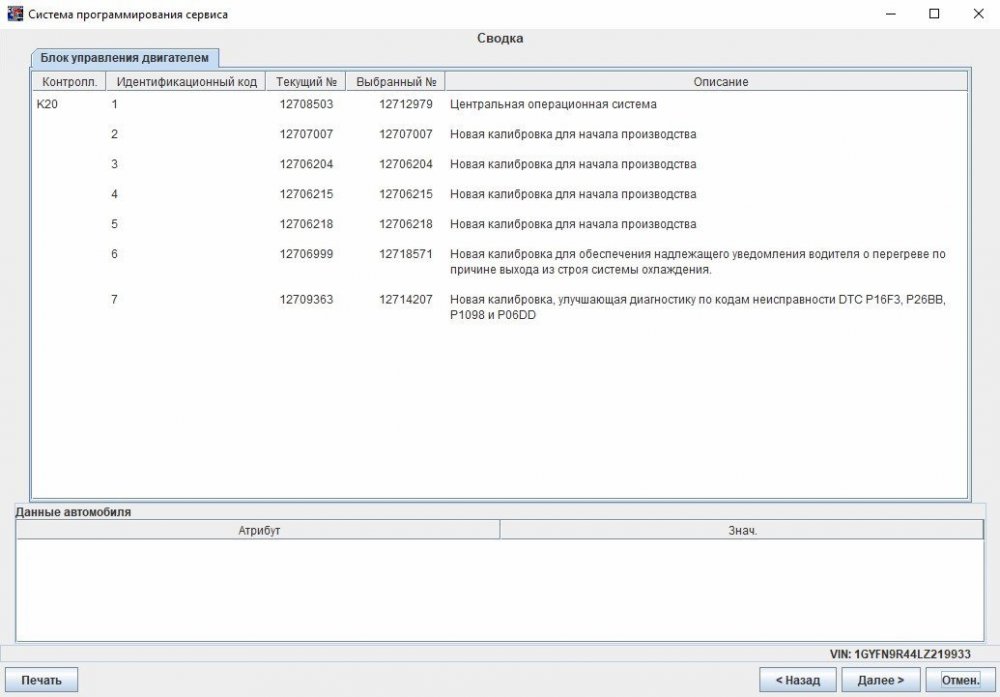Select the K20 controller cell
1000x697 pixels.
[x=46, y=104]
